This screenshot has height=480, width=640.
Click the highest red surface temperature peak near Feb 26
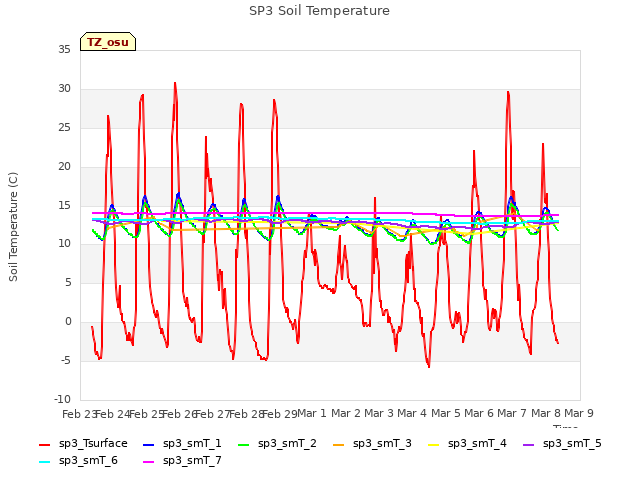click(x=175, y=83)
